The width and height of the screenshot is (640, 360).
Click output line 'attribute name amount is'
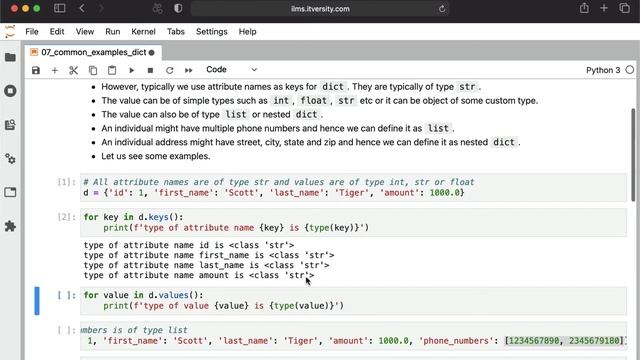click(x=199, y=275)
